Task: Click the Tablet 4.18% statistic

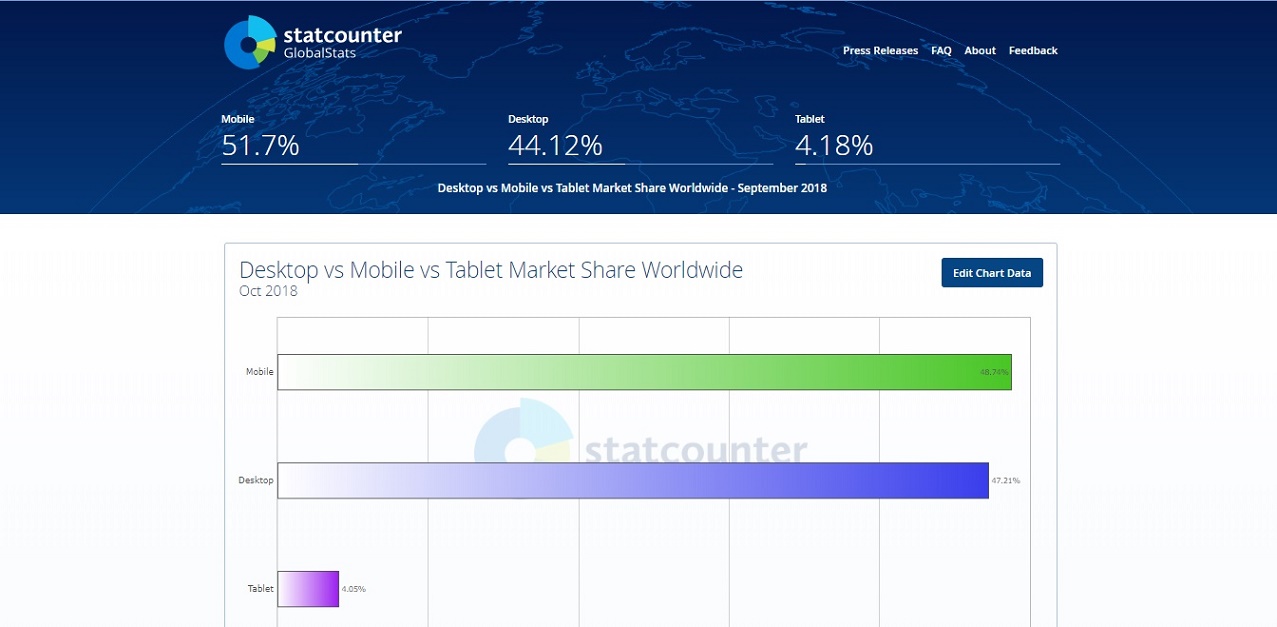Action: click(x=927, y=138)
